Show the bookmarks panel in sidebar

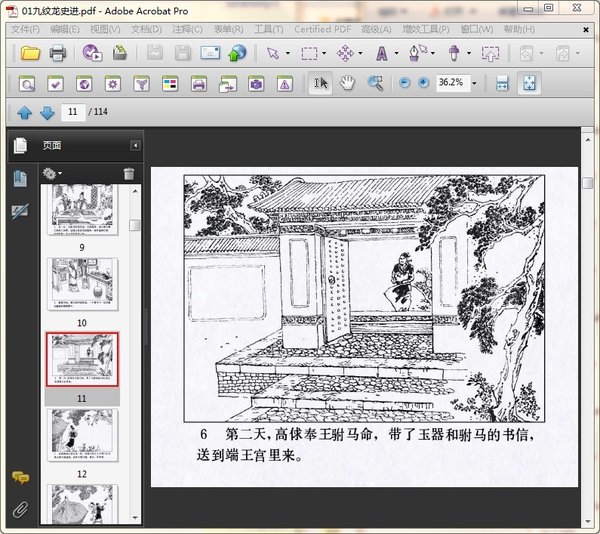(20, 179)
